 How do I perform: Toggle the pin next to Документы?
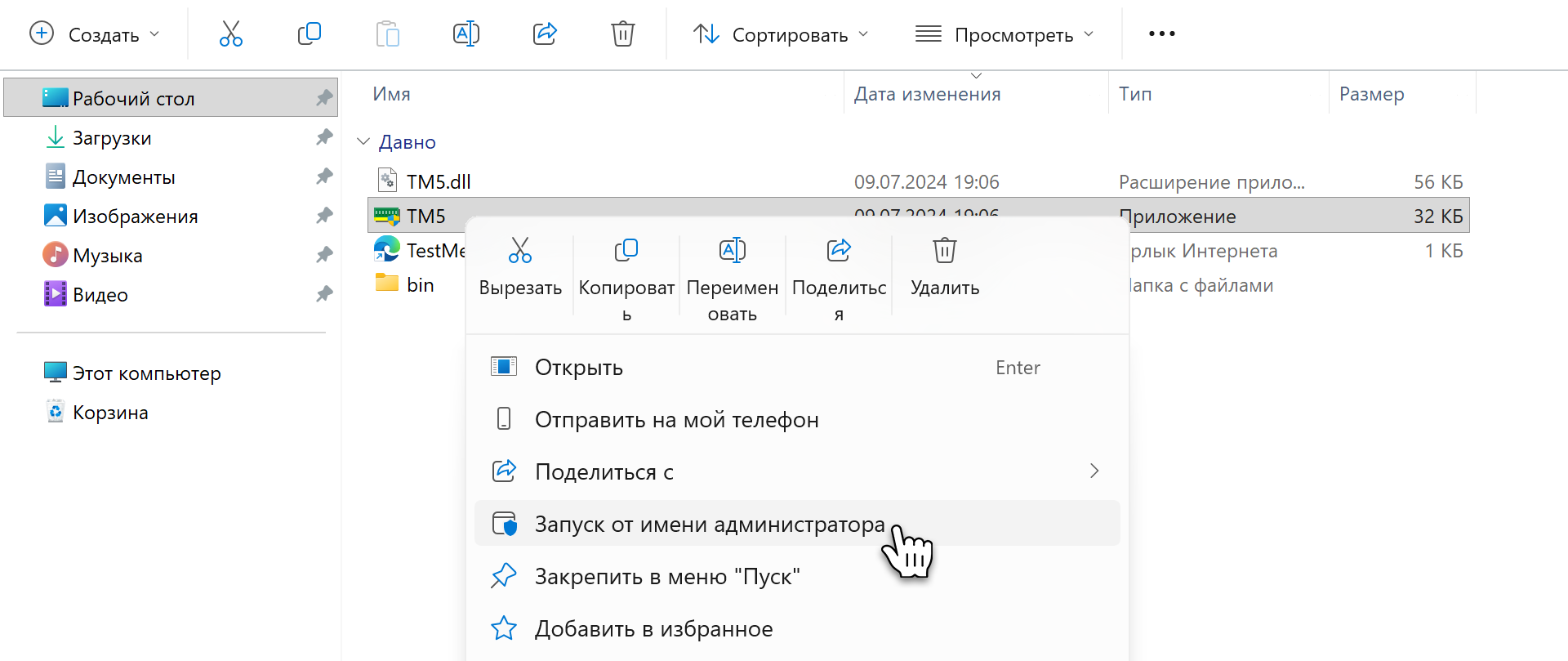point(324,176)
